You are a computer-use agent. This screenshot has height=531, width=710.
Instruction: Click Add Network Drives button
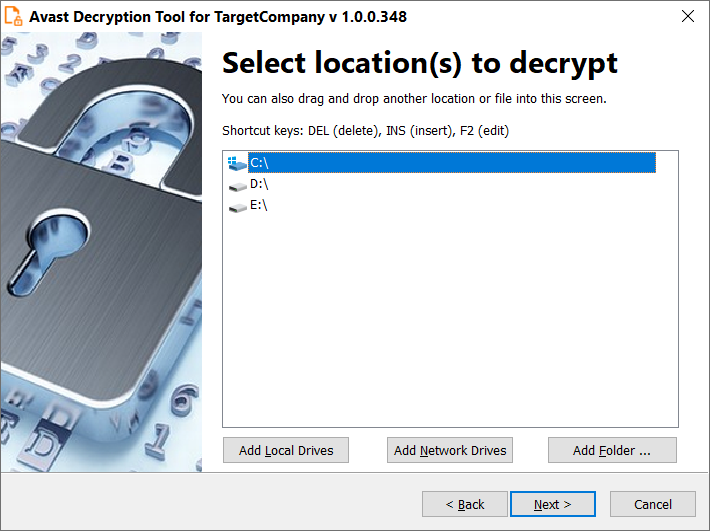[x=450, y=450]
